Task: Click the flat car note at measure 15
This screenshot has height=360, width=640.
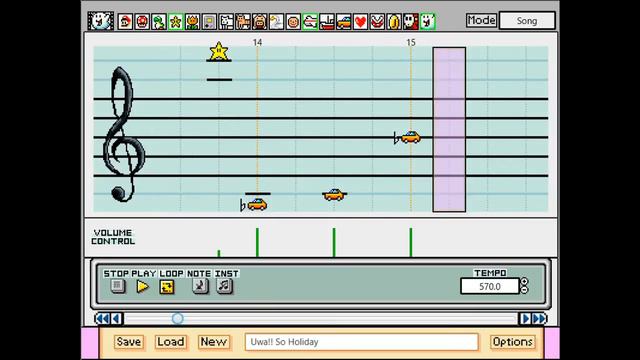Action: (411, 137)
